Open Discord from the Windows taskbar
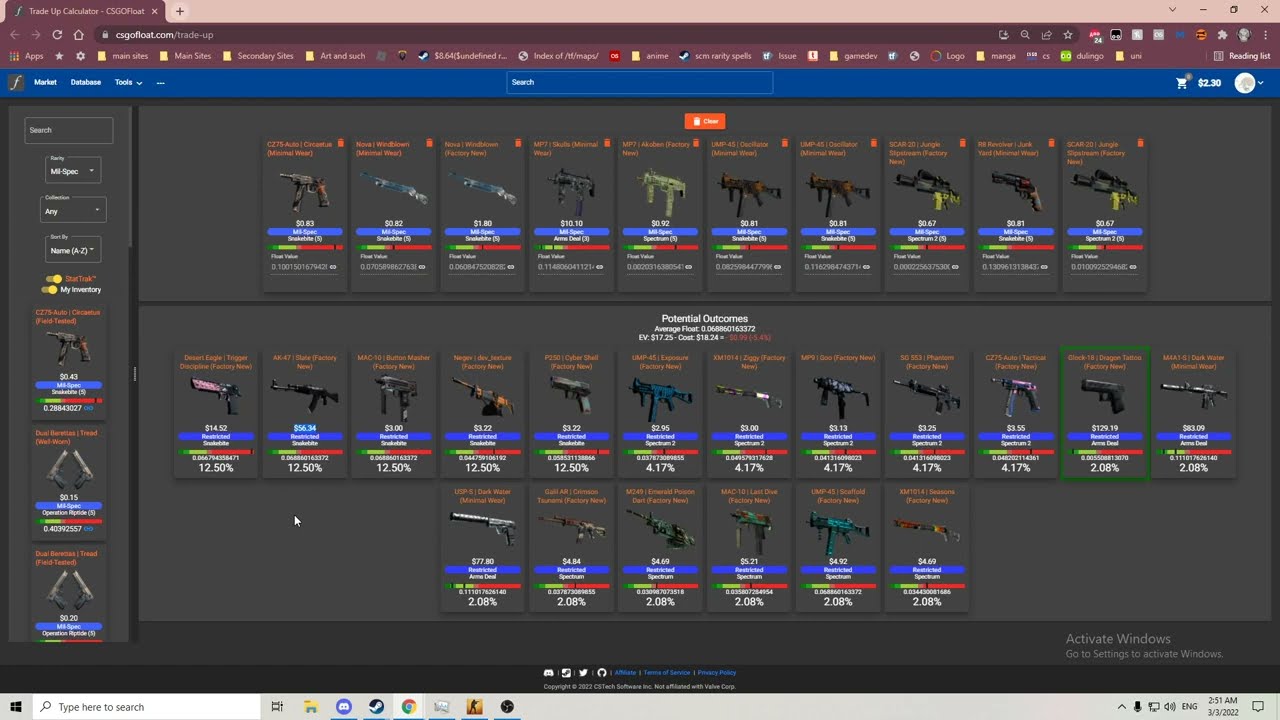Image resolution: width=1280 pixels, height=720 pixels. [x=343, y=707]
